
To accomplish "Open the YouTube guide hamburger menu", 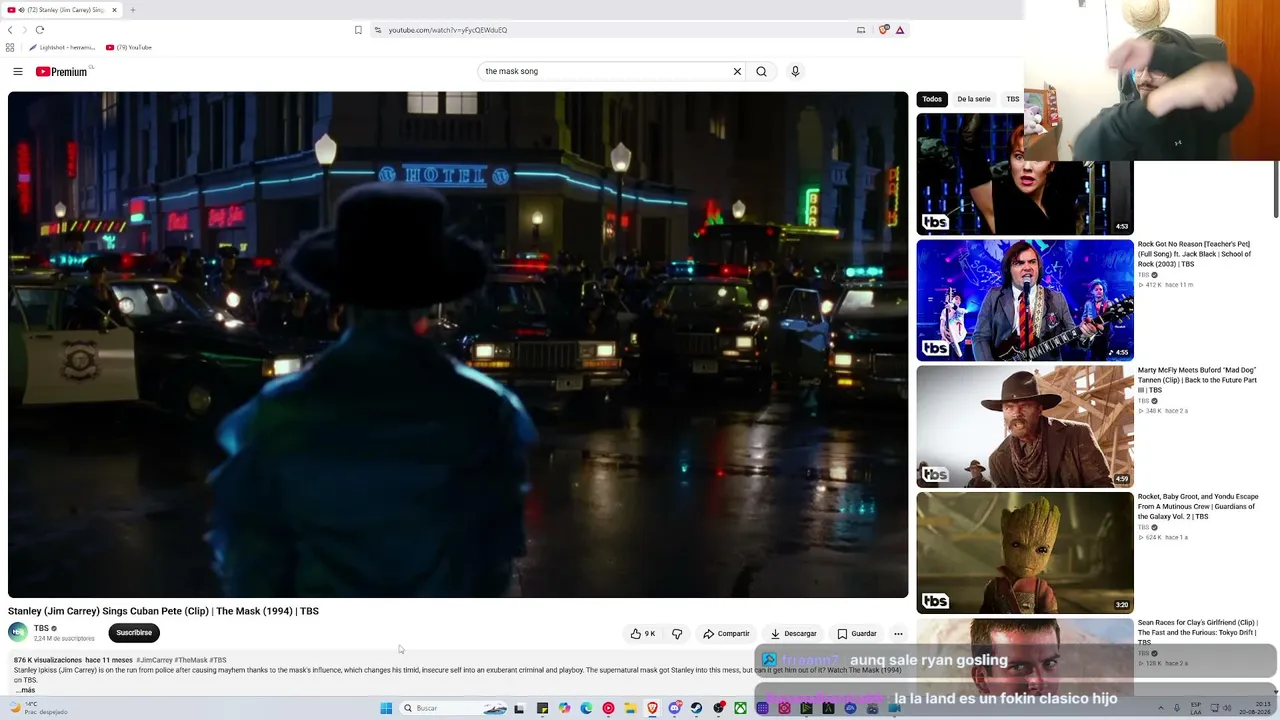I will (18, 71).
